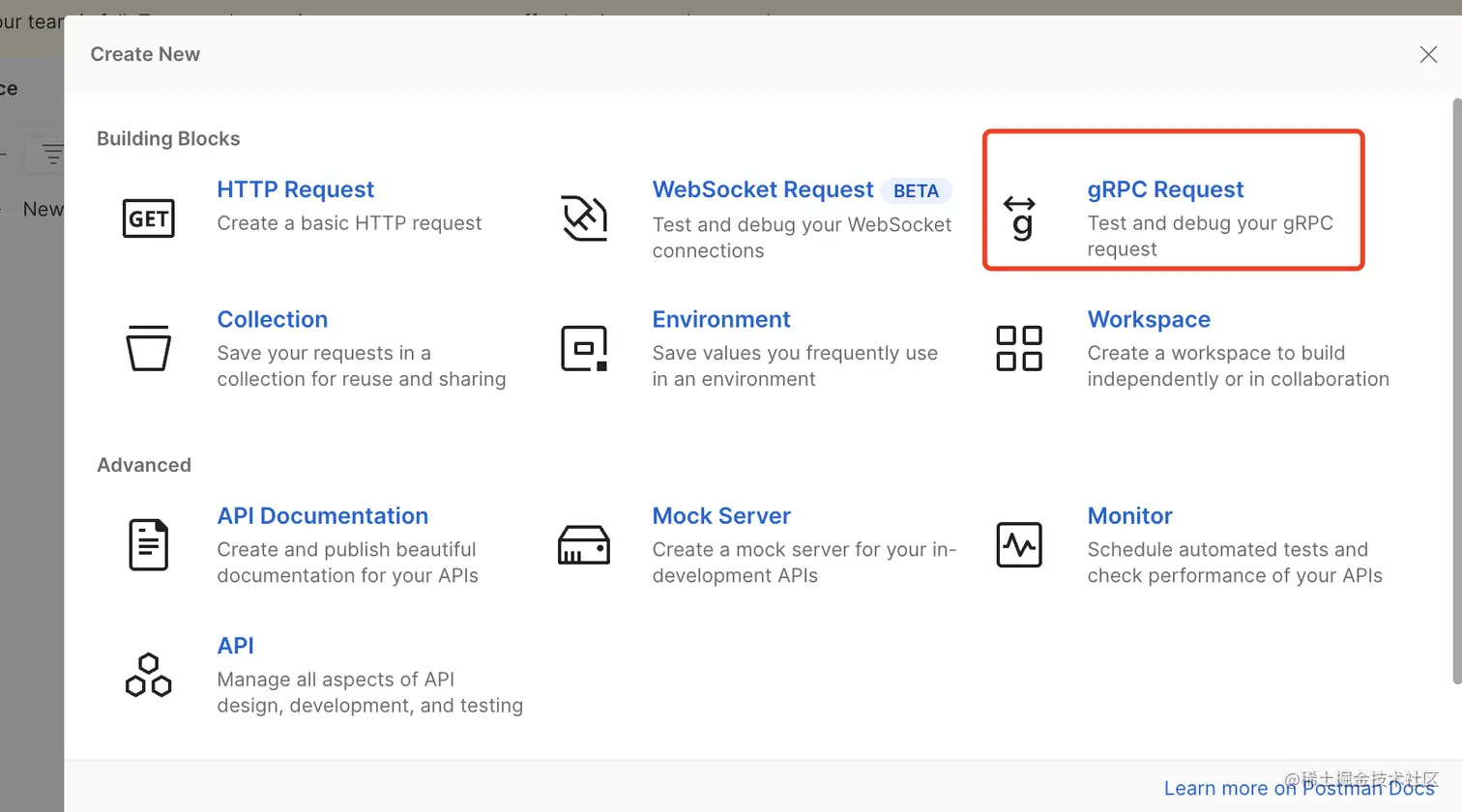
Task: Click the API hexagons icon
Action: pos(149,675)
